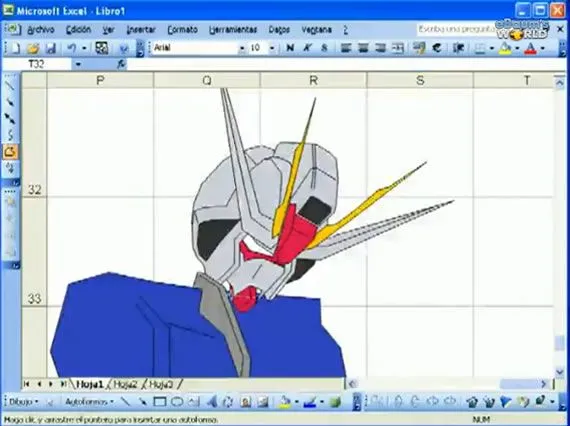Center the cell text
Viewport: 570px width, 426px height.
[x=363, y=48]
